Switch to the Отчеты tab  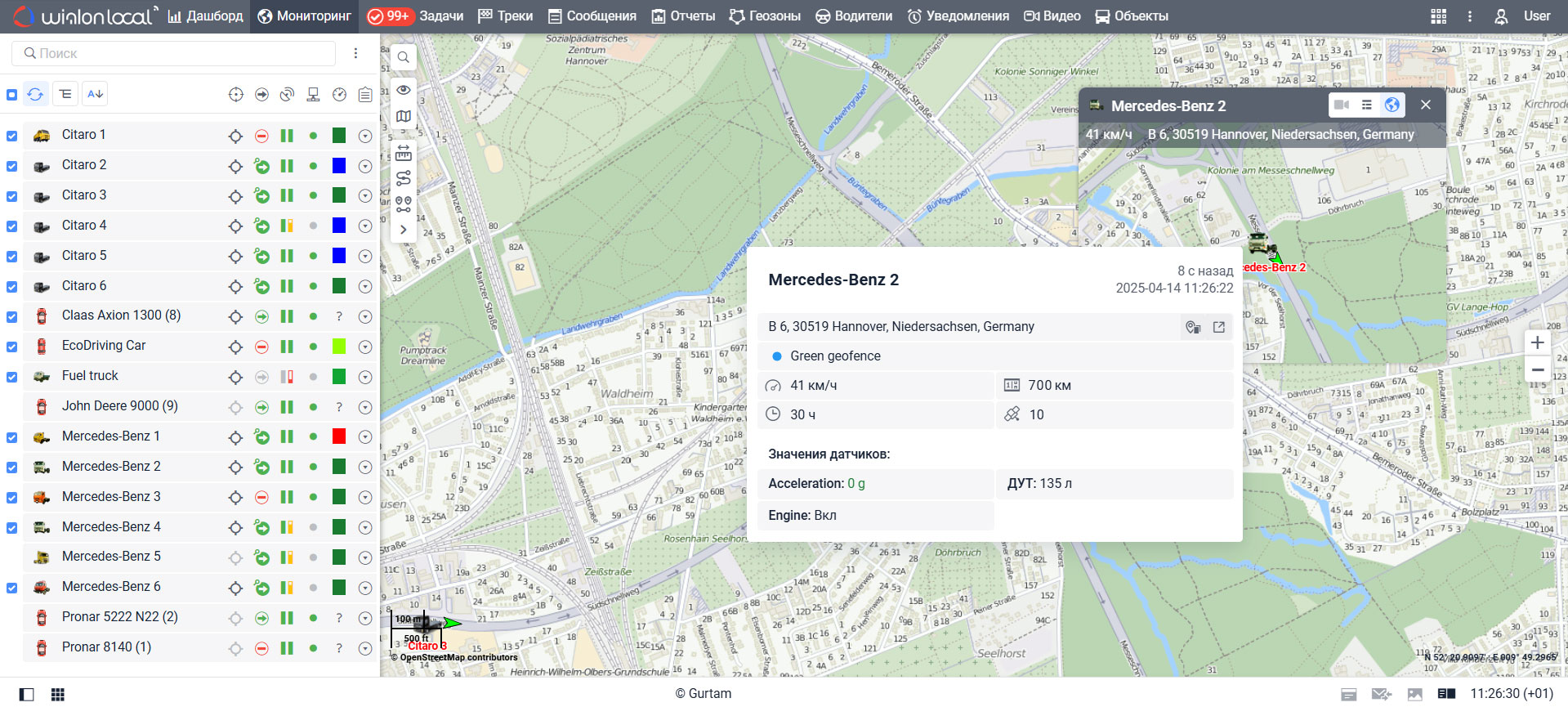point(683,16)
